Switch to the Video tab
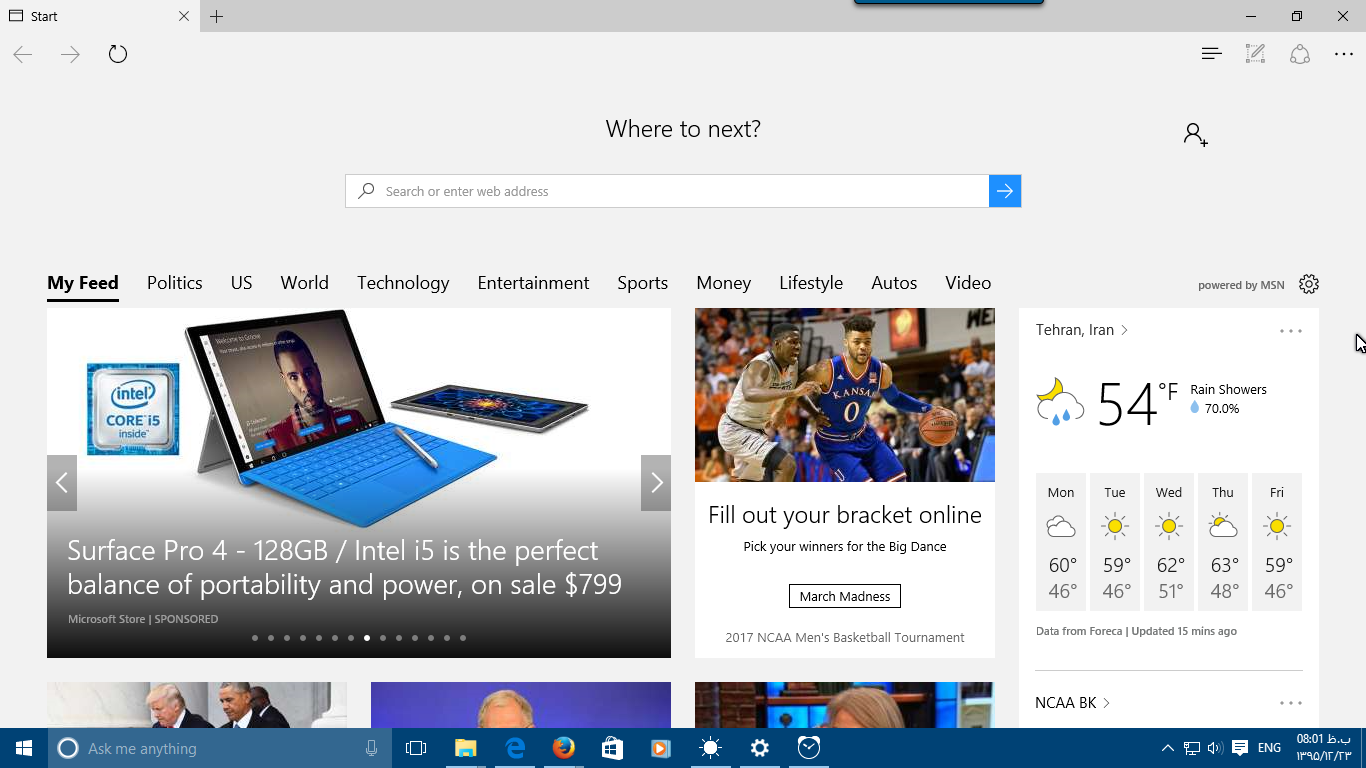The image size is (1366, 768). pos(968,283)
